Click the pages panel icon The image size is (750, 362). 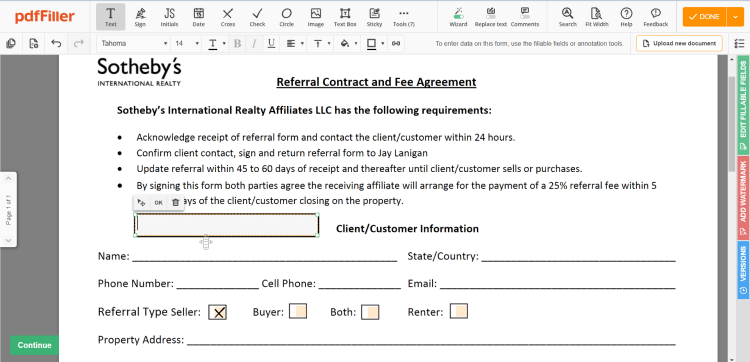pos(11,44)
